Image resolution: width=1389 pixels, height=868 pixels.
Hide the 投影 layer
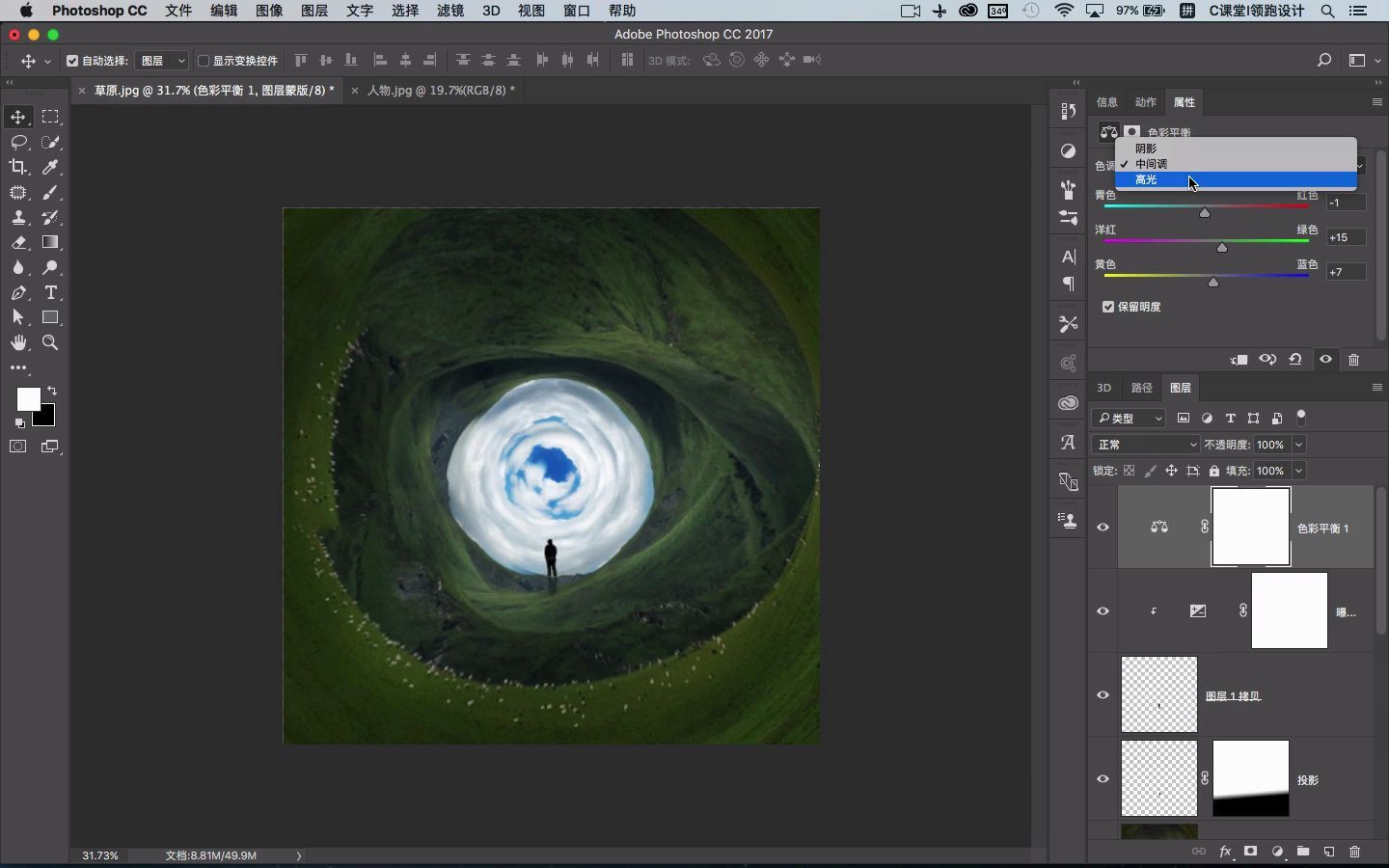pos(1103,779)
